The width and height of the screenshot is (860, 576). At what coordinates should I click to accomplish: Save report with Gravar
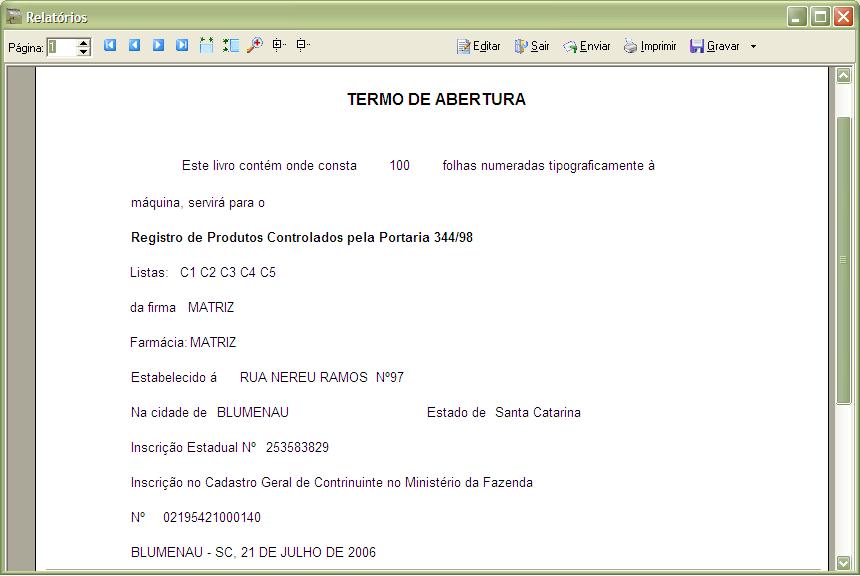pos(715,46)
